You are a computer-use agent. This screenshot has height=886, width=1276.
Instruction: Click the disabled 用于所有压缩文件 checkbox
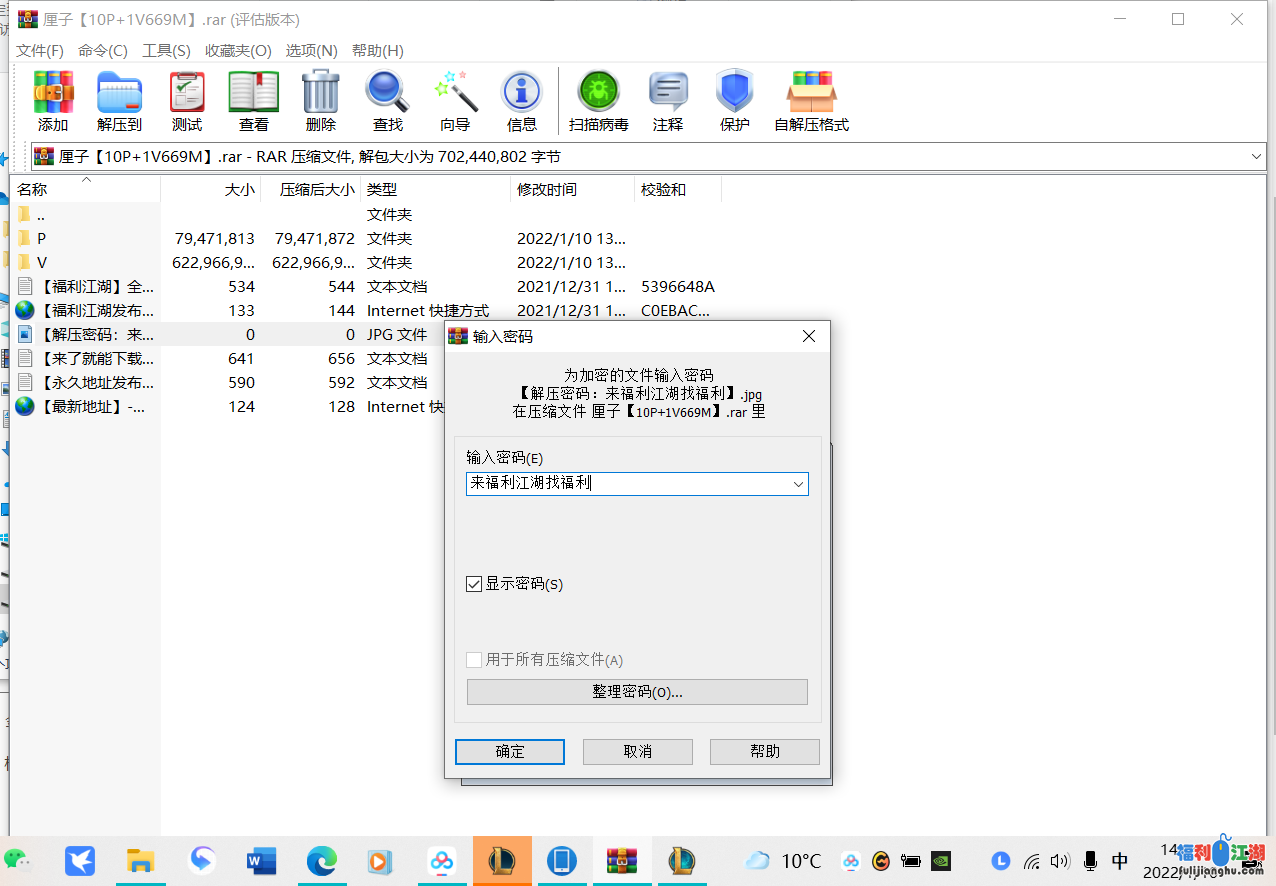pyautogui.click(x=475, y=660)
